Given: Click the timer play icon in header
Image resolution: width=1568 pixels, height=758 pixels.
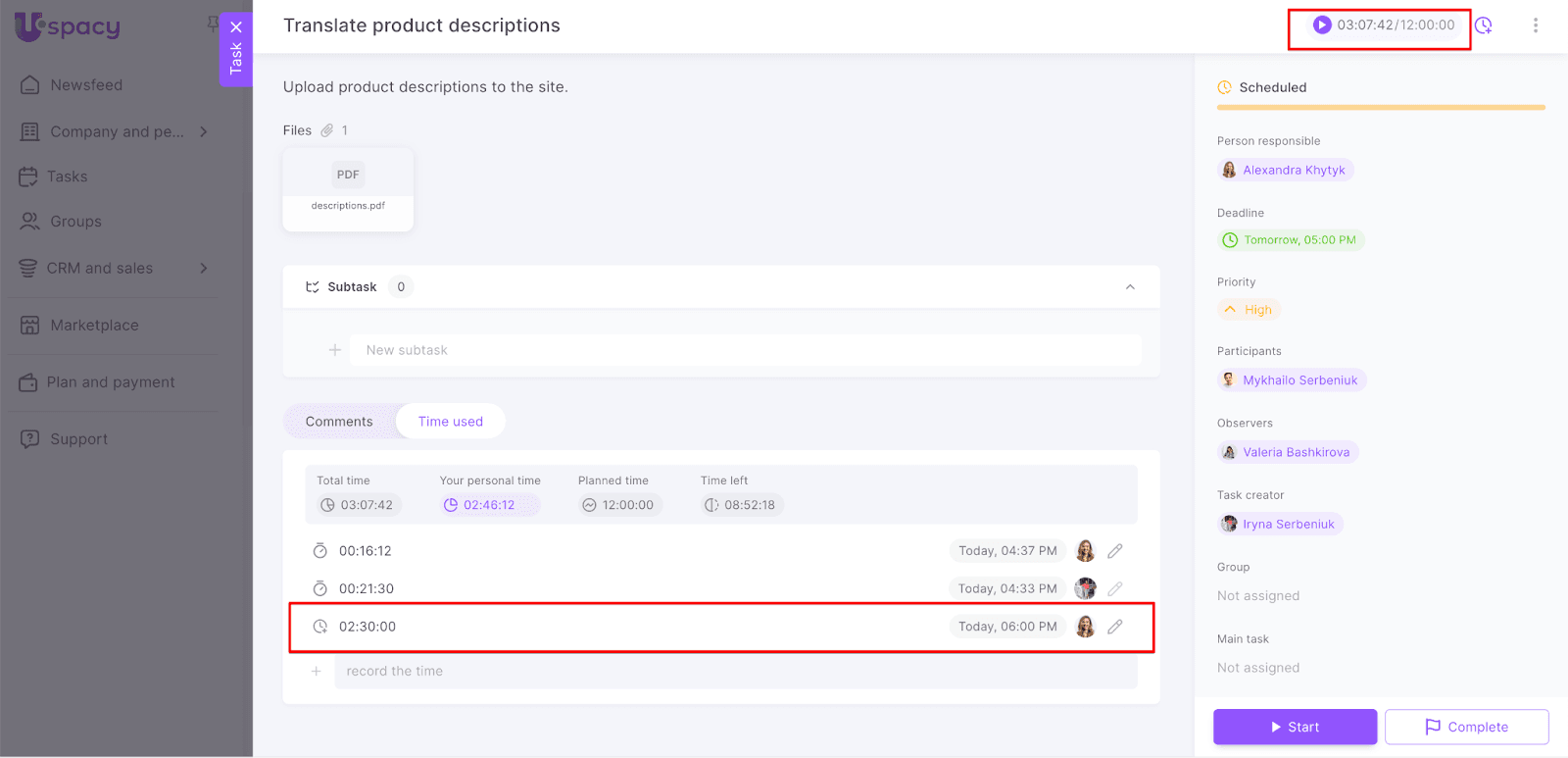Looking at the screenshot, I should click(1322, 25).
